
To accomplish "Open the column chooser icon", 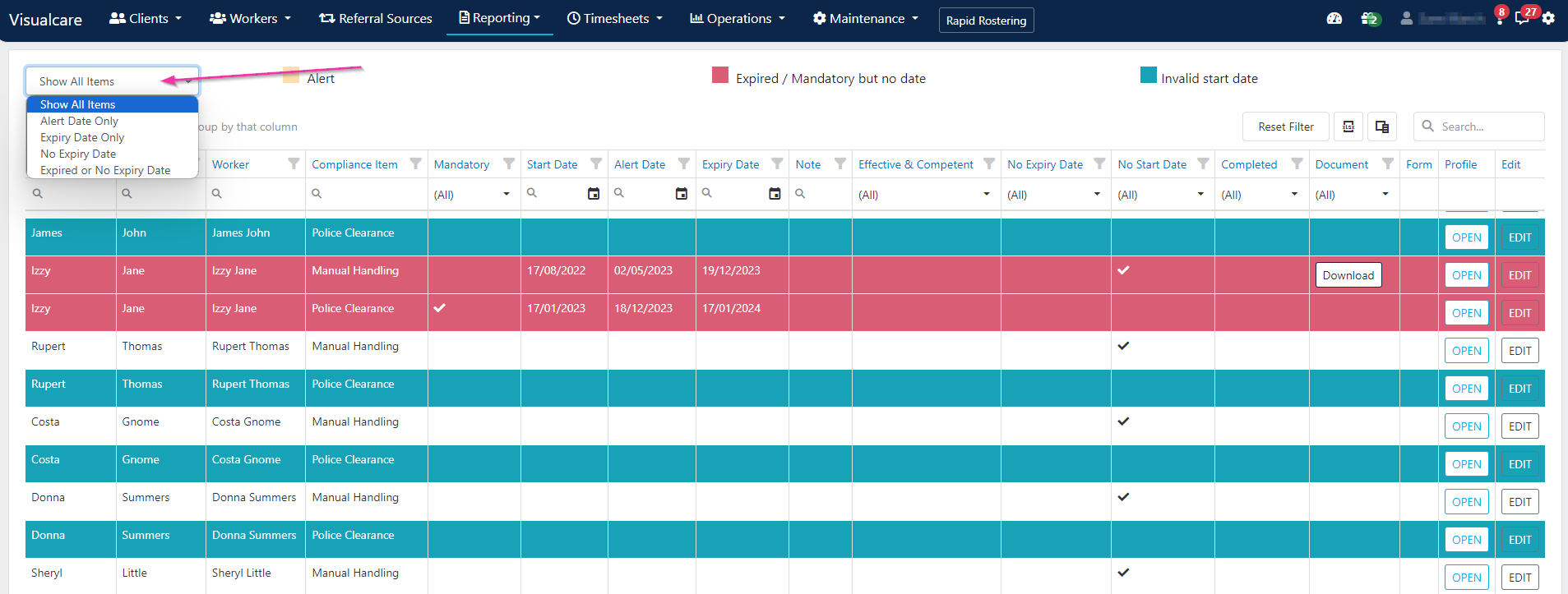I will point(1382,127).
